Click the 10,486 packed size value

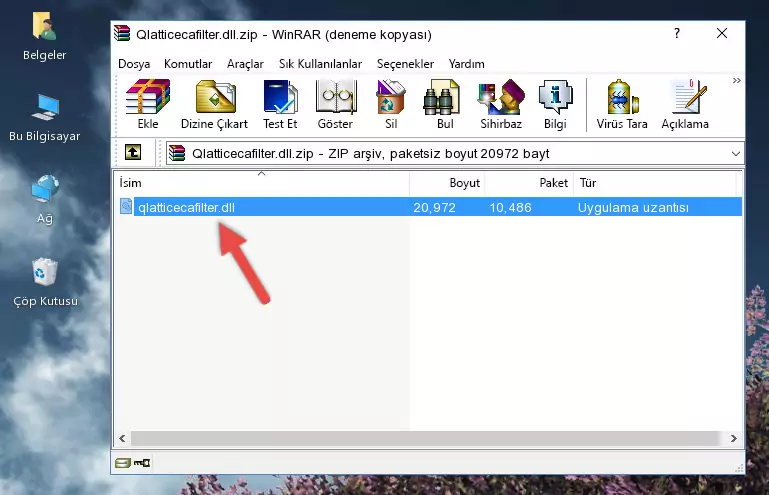[x=510, y=208]
